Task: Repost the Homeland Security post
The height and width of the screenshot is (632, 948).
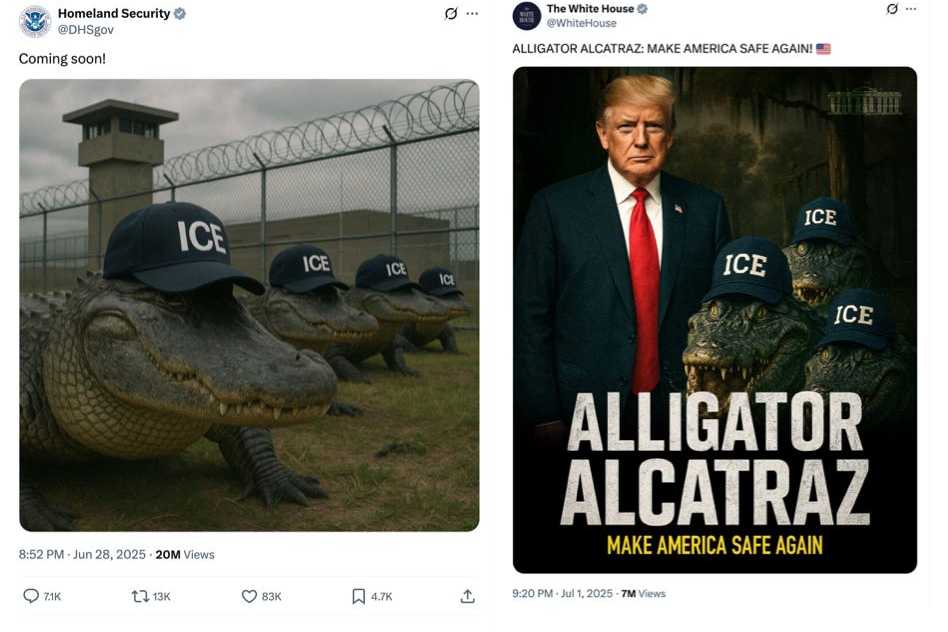Action: coord(140,596)
